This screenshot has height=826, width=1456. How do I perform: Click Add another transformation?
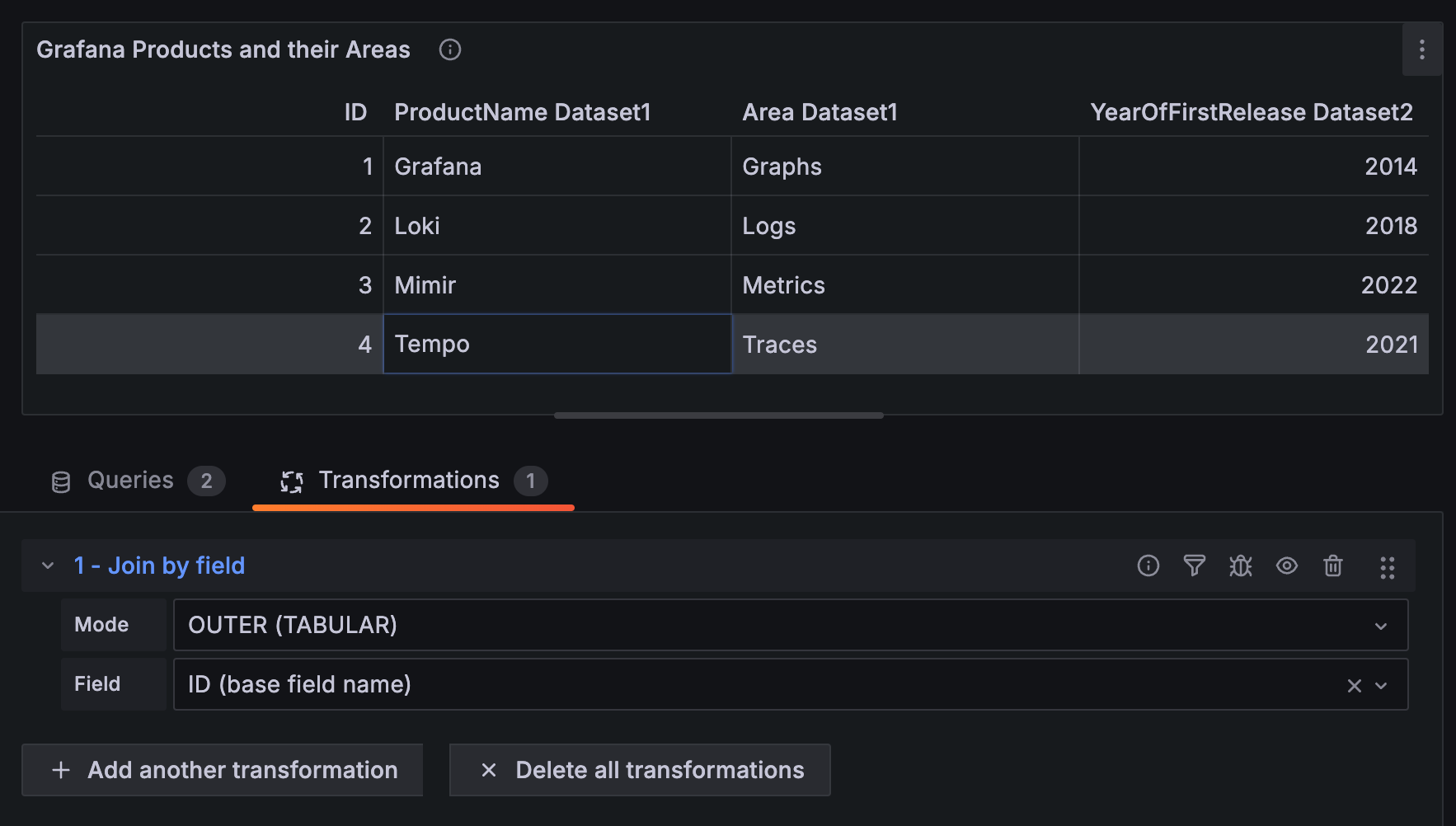[x=222, y=770]
